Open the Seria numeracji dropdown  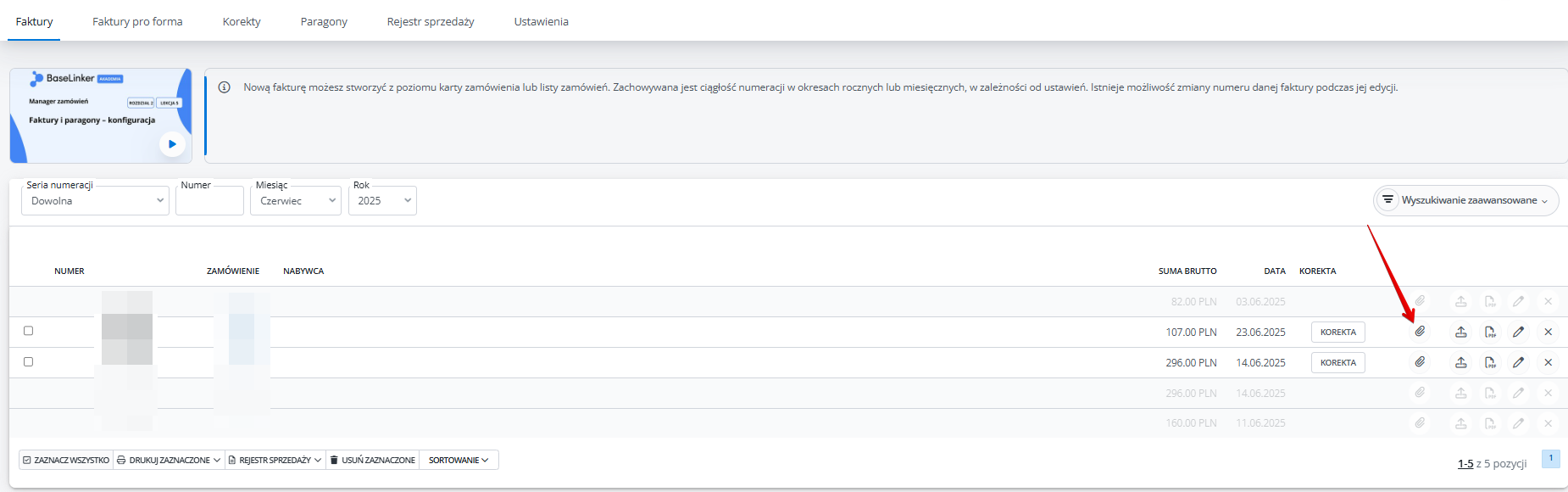95,201
